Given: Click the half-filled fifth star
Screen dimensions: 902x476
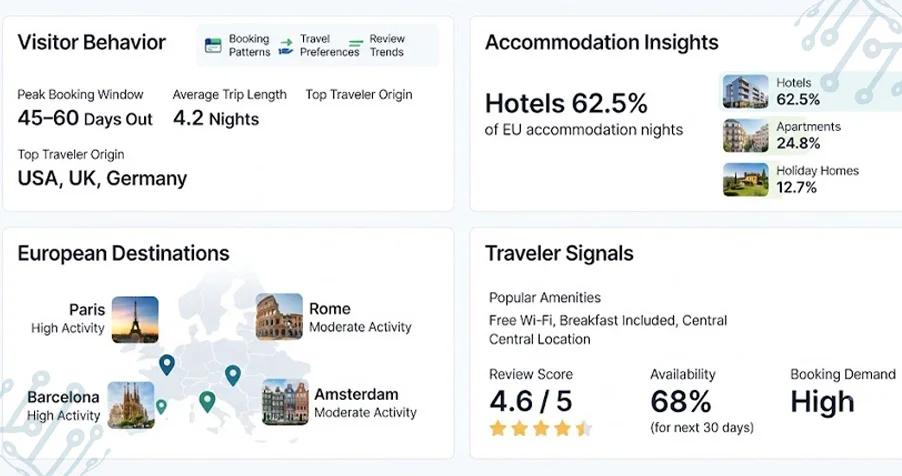Looking at the screenshot, I should point(583,428).
